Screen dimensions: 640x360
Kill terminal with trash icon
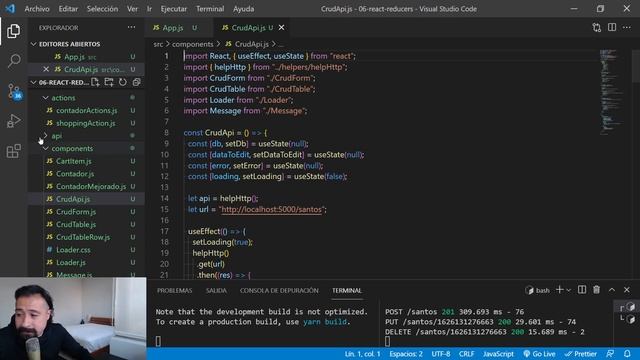coord(597,290)
